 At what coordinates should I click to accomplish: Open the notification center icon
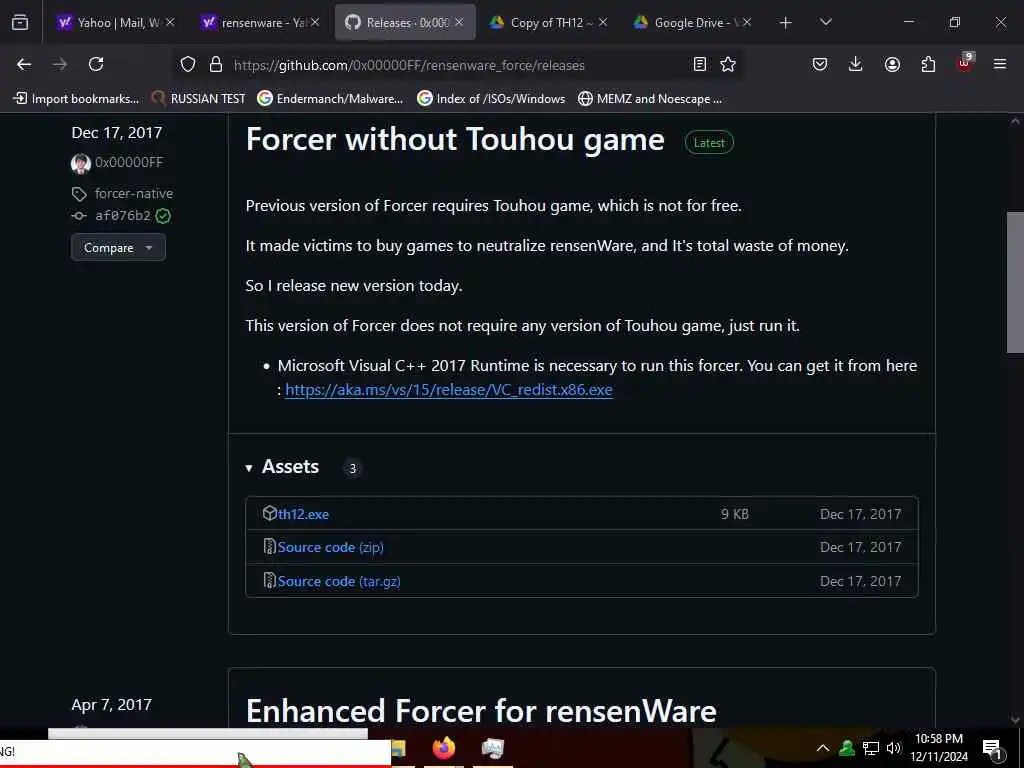993,749
